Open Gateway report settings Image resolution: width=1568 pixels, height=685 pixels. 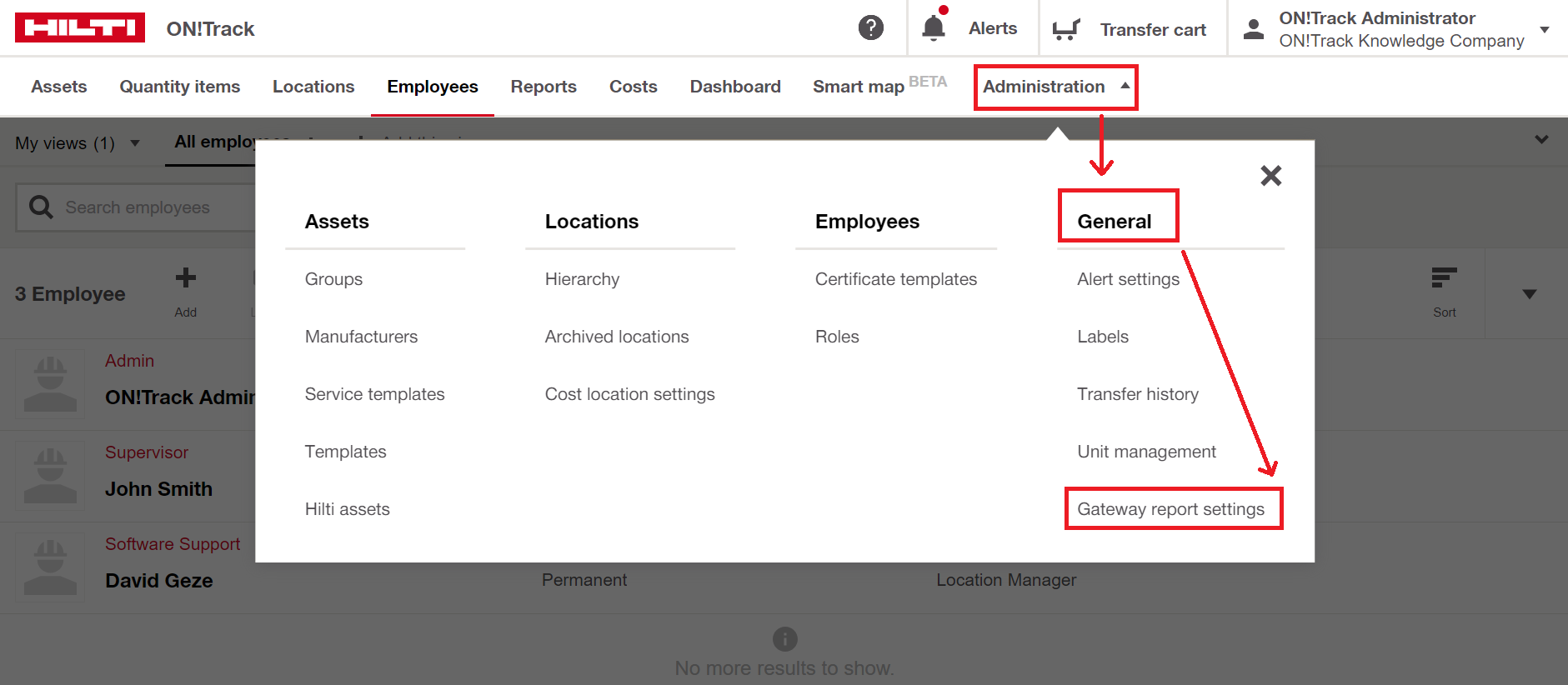point(1170,509)
